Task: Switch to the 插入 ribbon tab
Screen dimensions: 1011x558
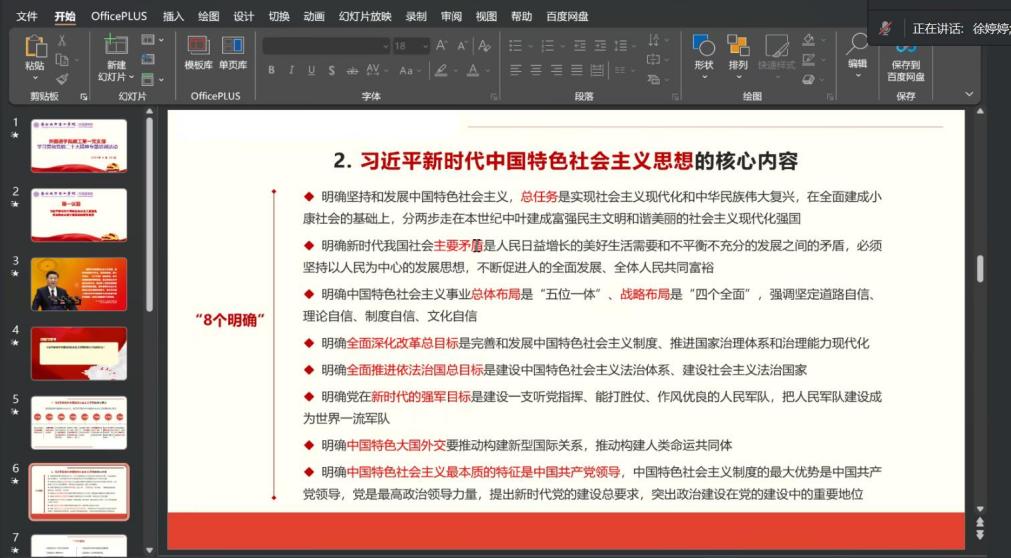Action: pyautogui.click(x=173, y=16)
